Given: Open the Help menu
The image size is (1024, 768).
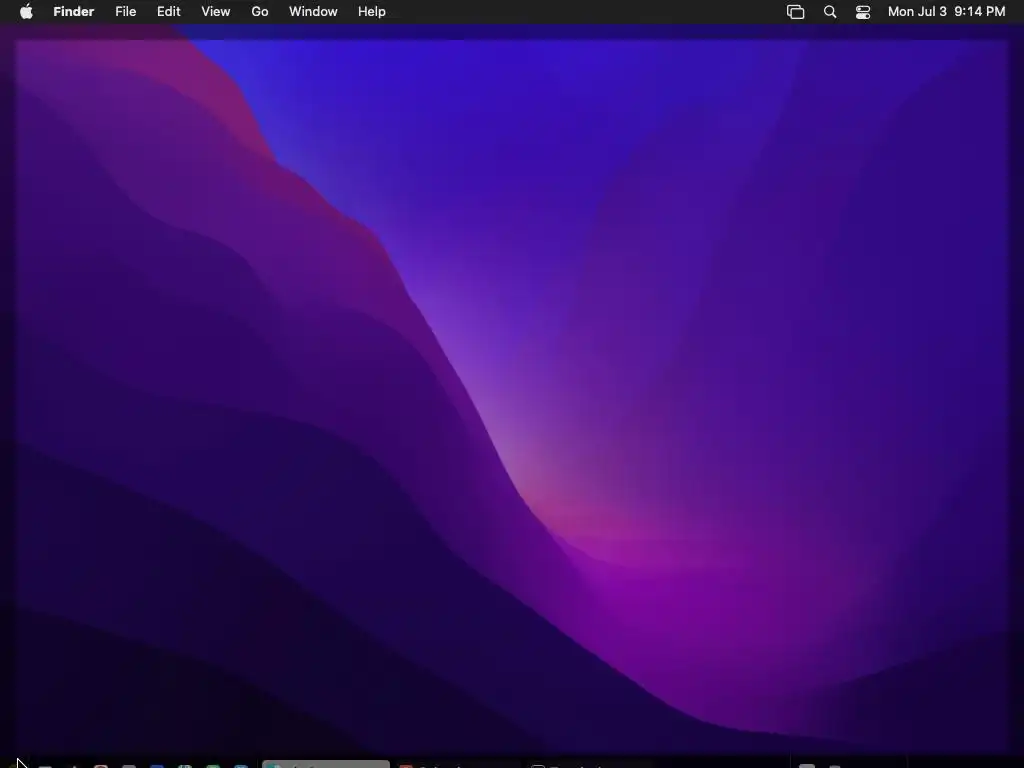Looking at the screenshot, I should [x=372, y=12].
